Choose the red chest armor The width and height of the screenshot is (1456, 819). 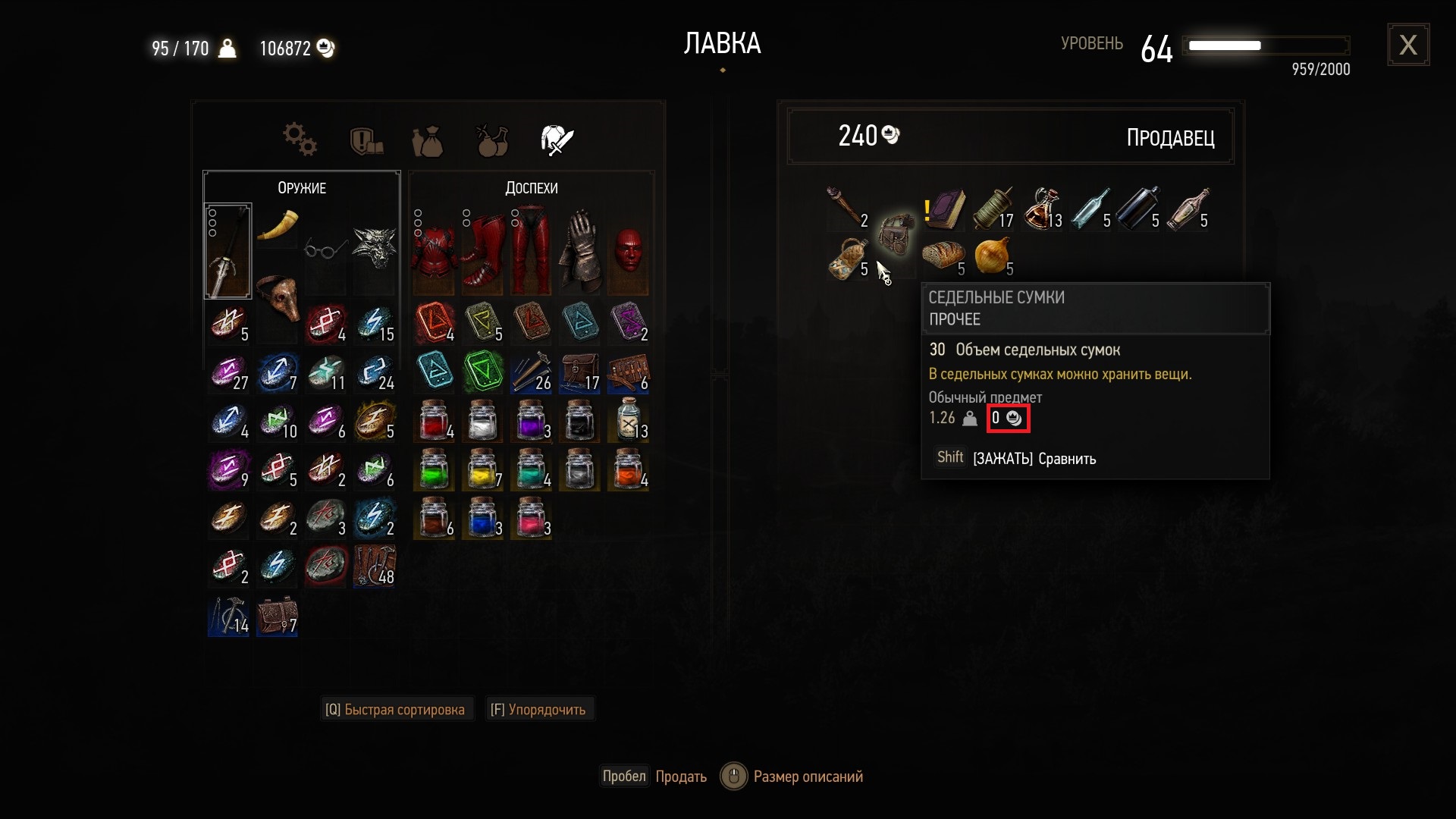434,250
